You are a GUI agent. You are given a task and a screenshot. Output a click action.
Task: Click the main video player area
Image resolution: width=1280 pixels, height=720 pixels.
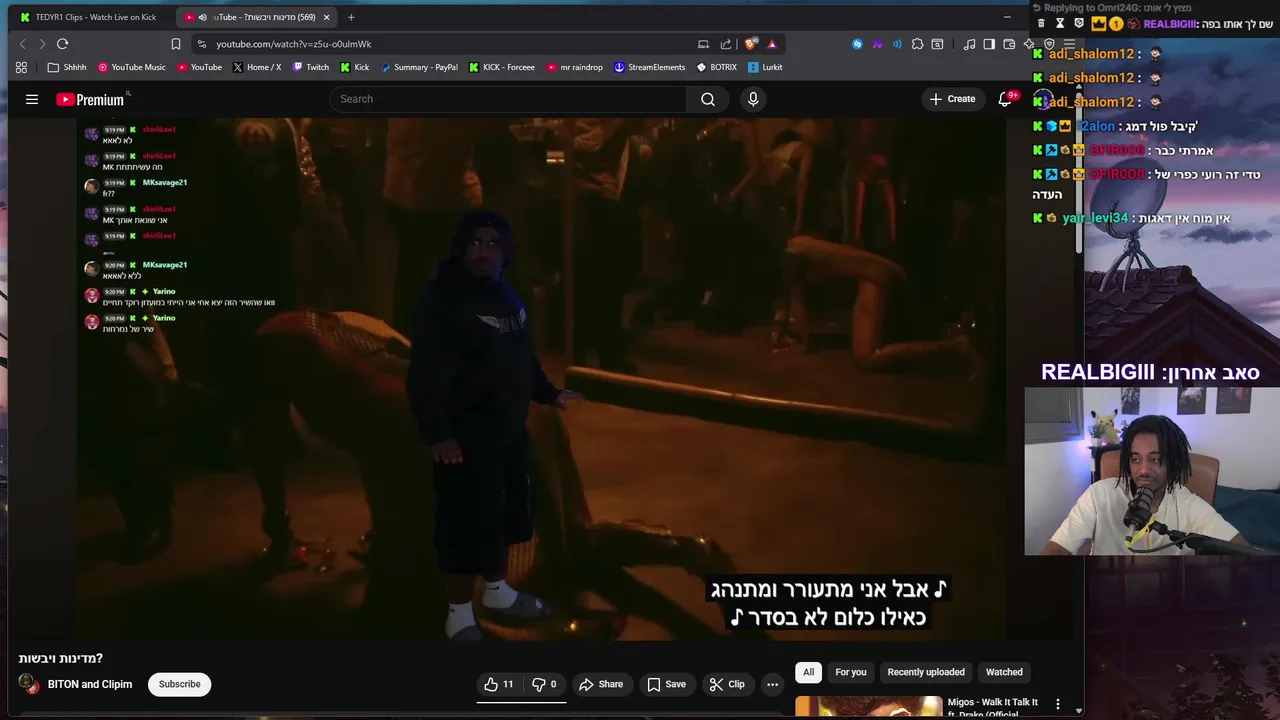(541, 379)
